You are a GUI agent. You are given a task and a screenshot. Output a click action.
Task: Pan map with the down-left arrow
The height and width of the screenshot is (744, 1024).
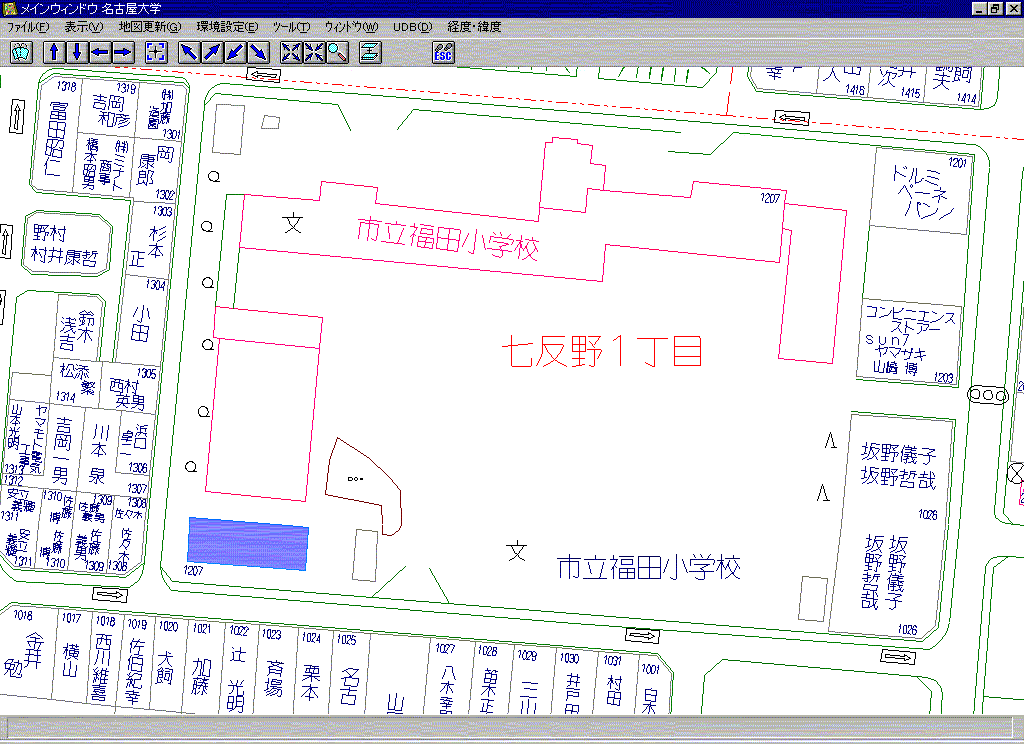(235, 52)
